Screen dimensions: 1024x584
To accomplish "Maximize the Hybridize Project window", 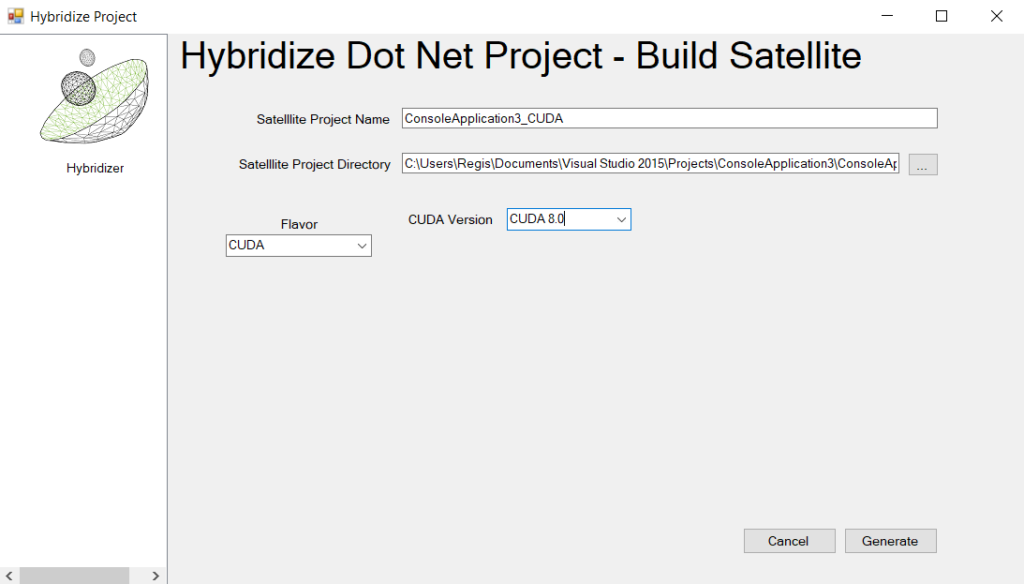I will 941,16.
